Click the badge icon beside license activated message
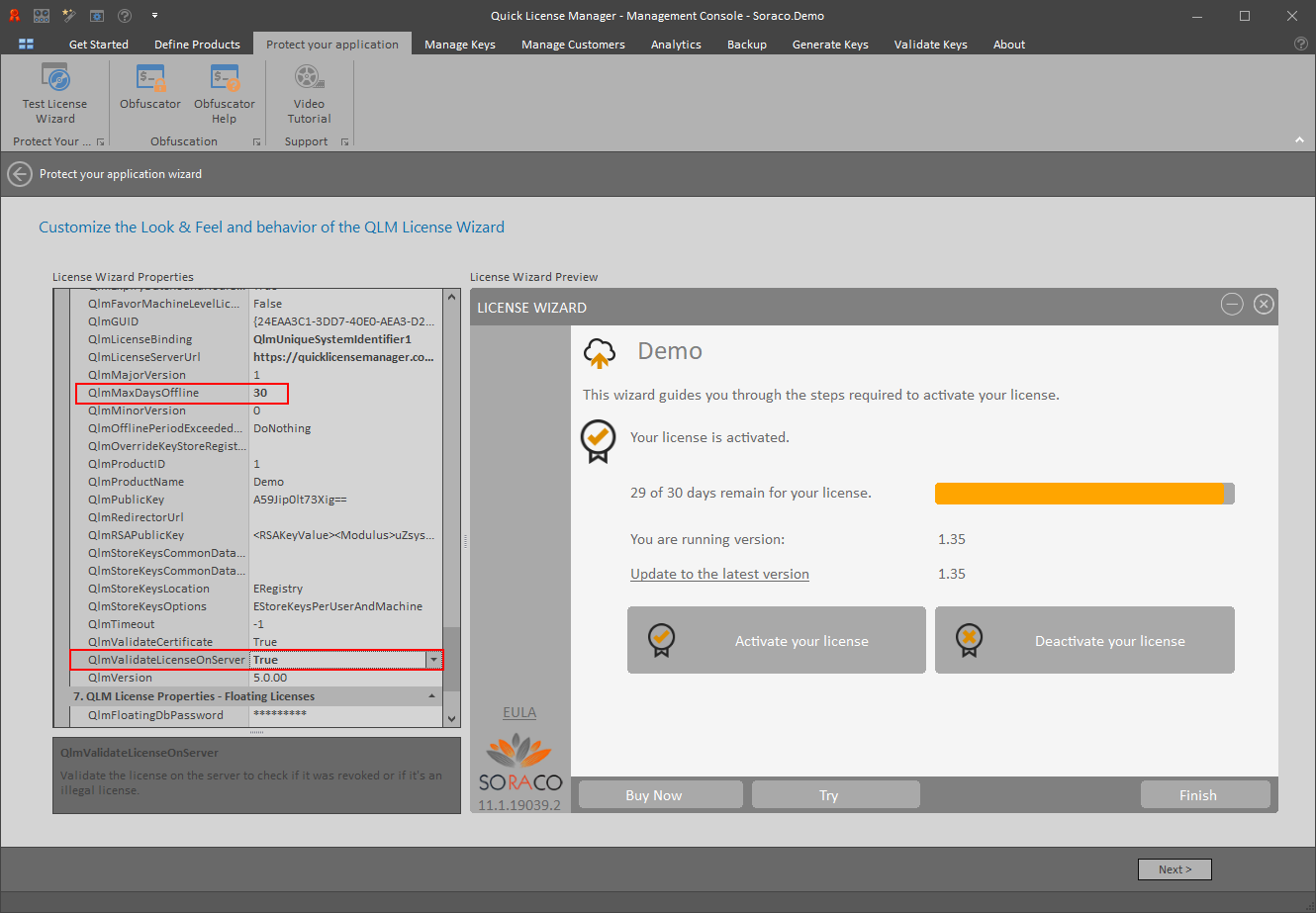Screen dimensions: 1316x913 (x=597, y=441)
